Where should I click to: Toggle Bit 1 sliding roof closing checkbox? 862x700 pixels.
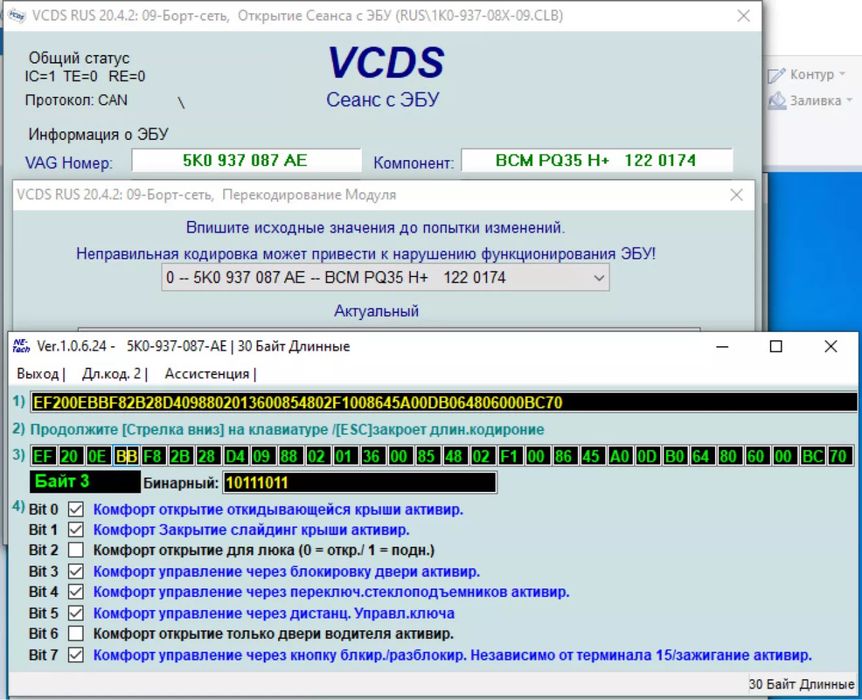(x=76, y=530)
